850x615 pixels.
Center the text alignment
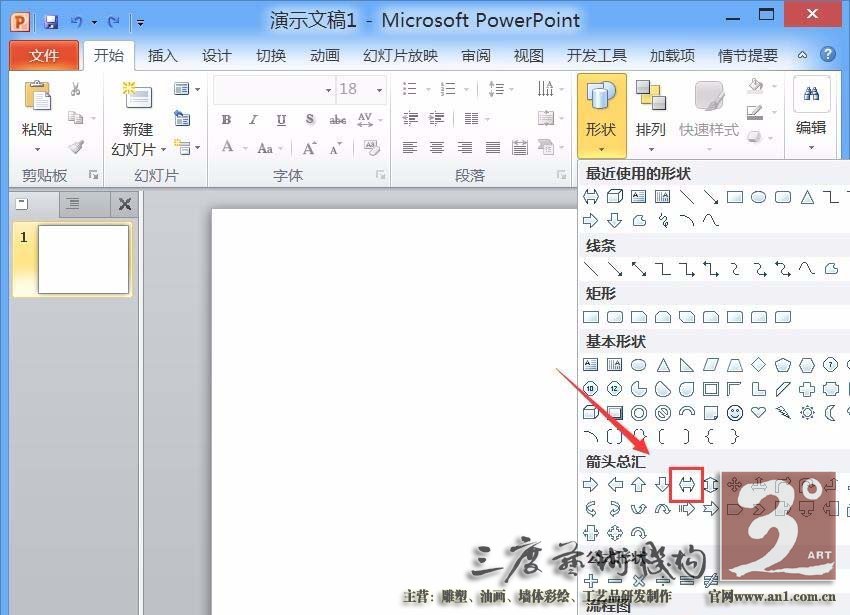437,148
